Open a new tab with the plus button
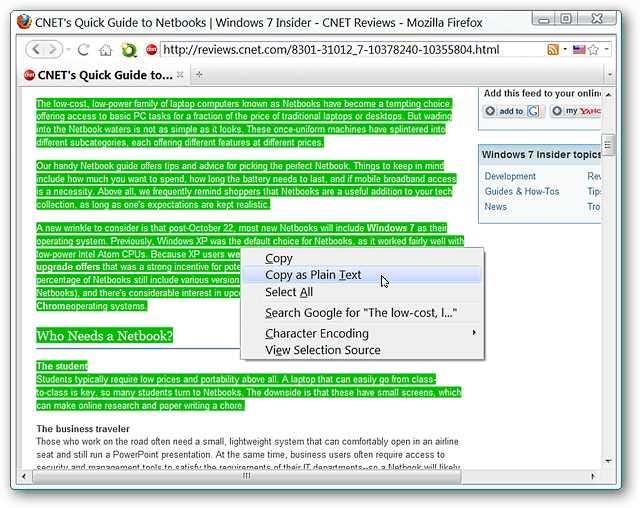Screen dimensions: 640x508 [x=199, y=74]
